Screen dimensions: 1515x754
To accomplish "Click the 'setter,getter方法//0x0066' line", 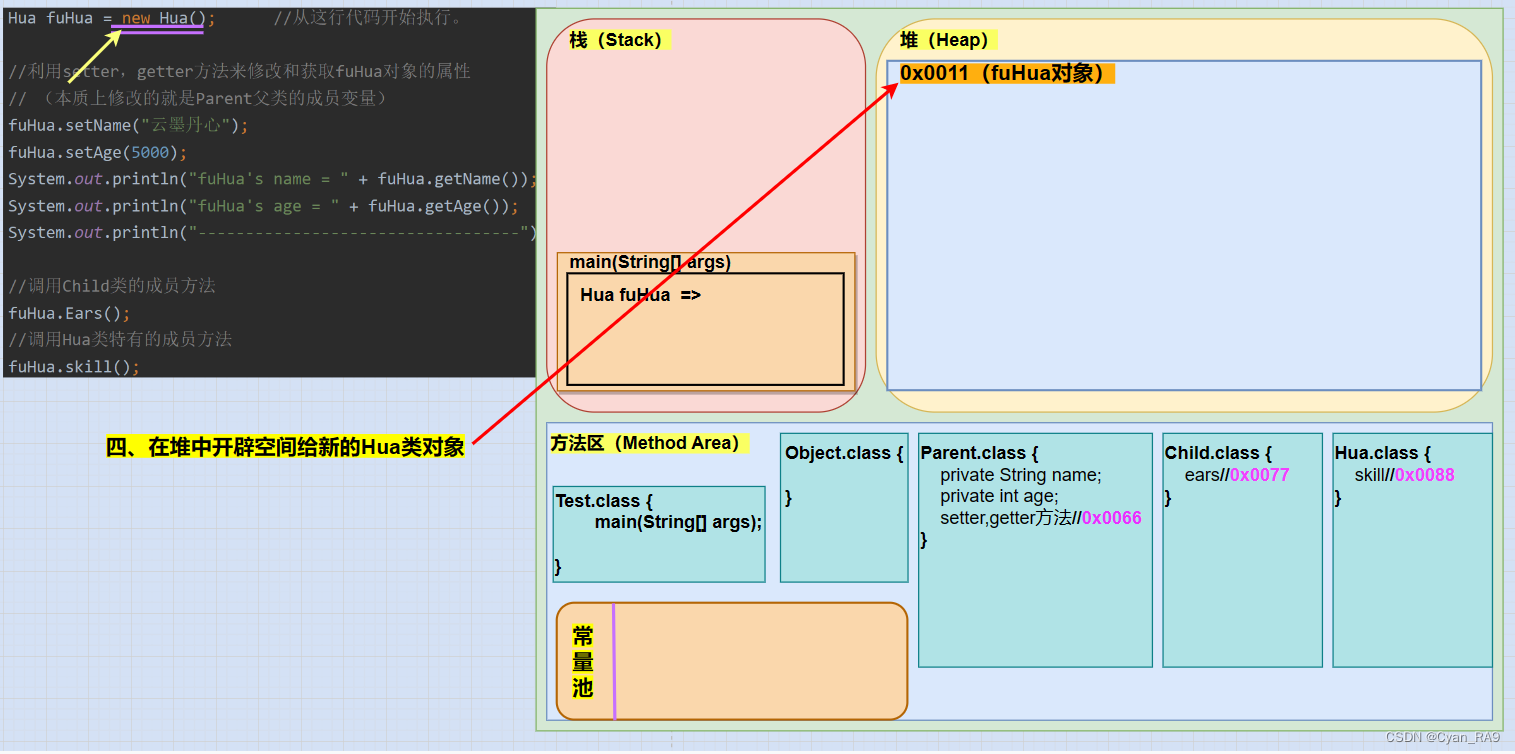I will [1041, 518].
